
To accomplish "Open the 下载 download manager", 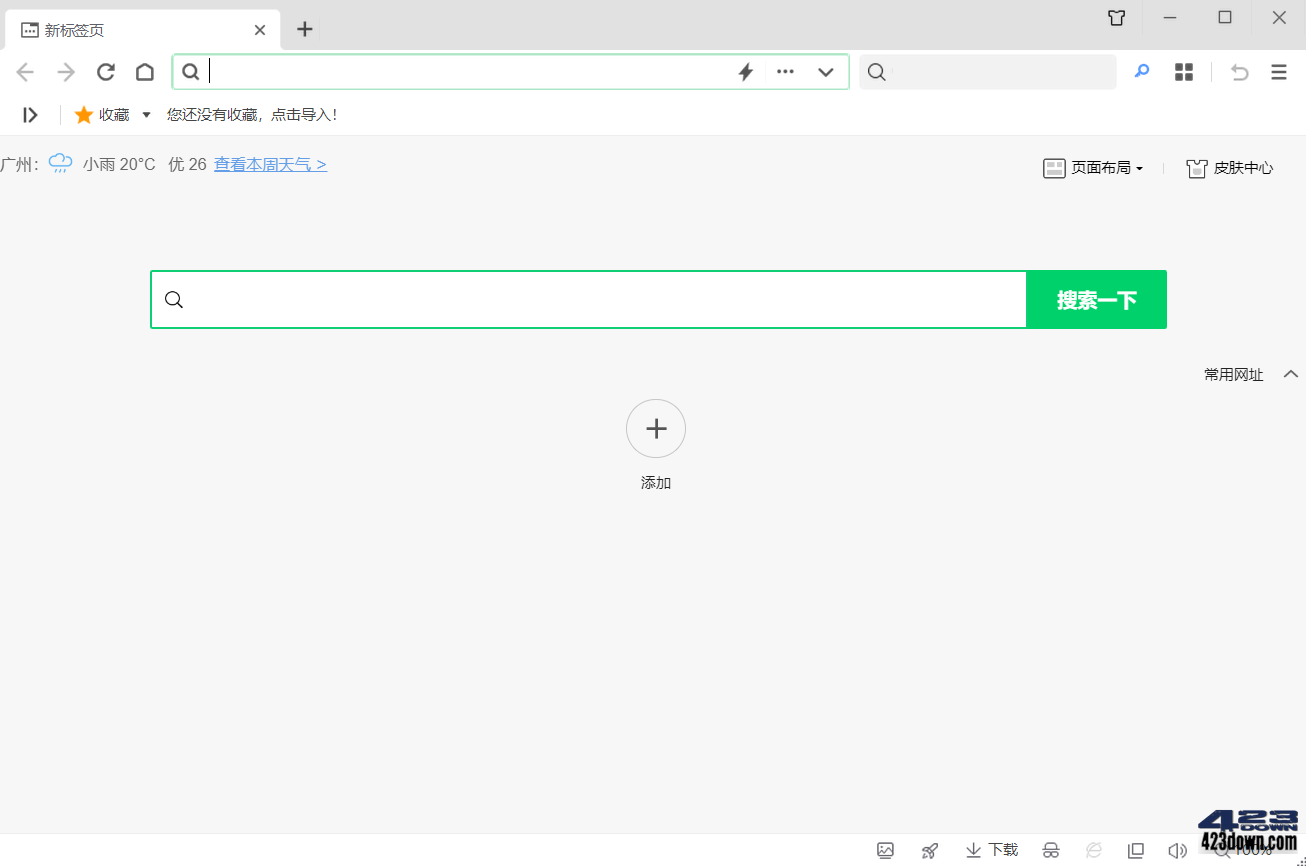I will point(990,850).
